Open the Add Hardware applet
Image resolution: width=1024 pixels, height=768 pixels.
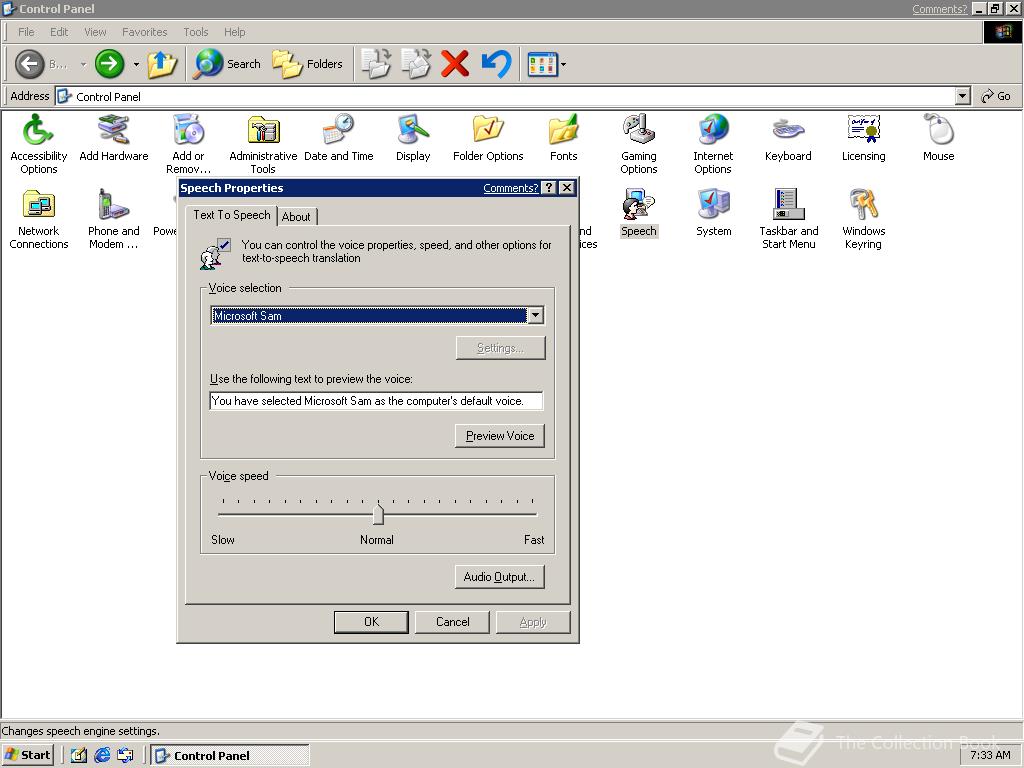click(114, 138)
